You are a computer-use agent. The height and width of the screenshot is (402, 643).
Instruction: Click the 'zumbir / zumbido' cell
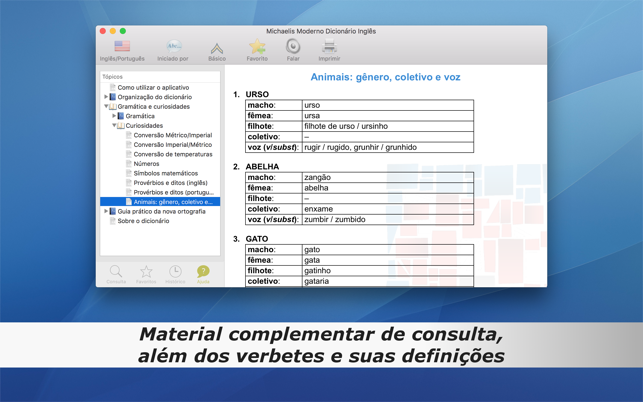(388, 219)
